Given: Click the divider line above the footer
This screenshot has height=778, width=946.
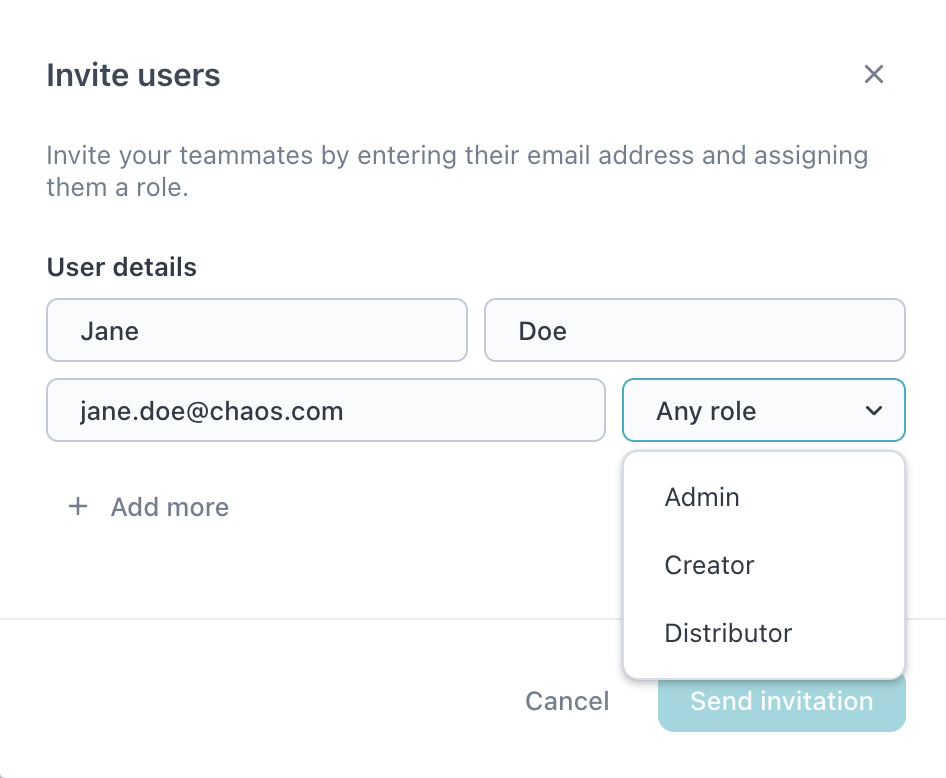Looking at the screenshot, I should (300, 619).
